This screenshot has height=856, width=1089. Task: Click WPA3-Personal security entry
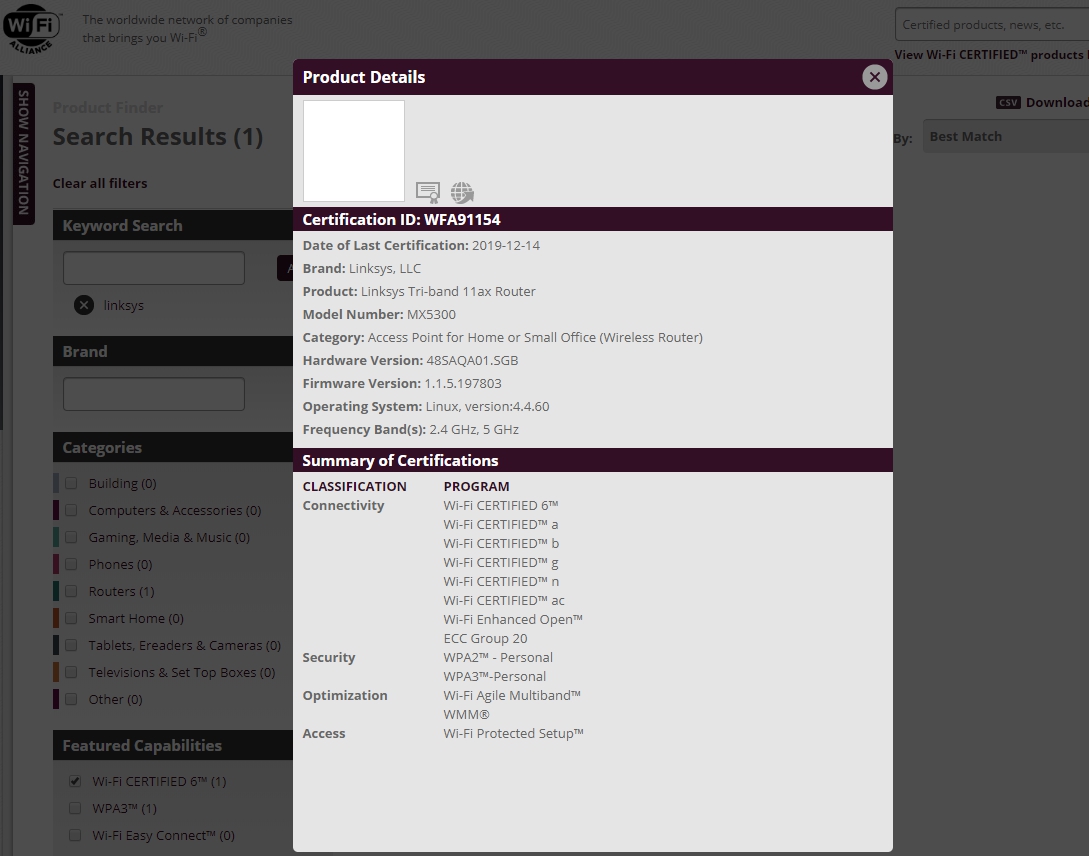pyautogui.click(x=494, y=676)
